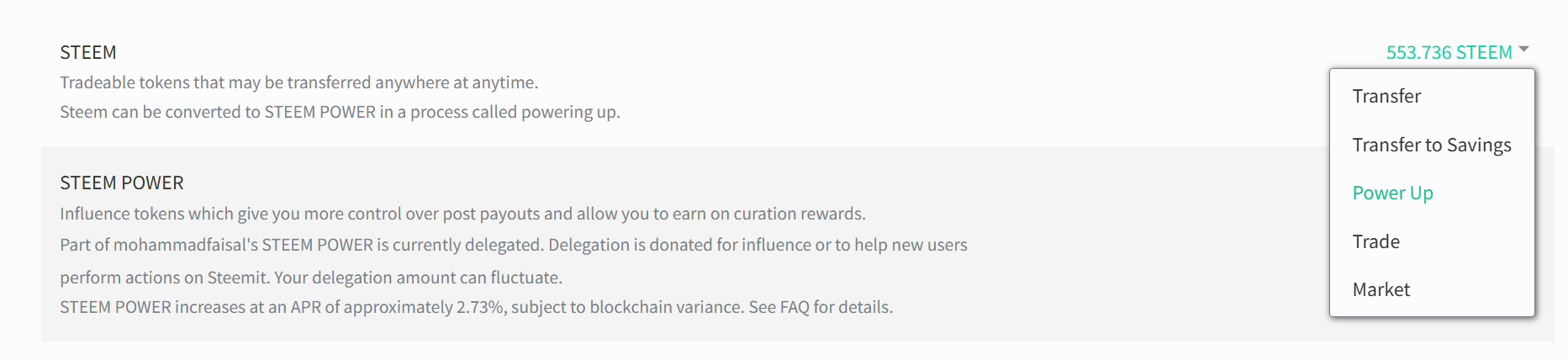Click the STEEM section heading
Viewport: 1568px width, 360px height.
click(x=88, y=52)
